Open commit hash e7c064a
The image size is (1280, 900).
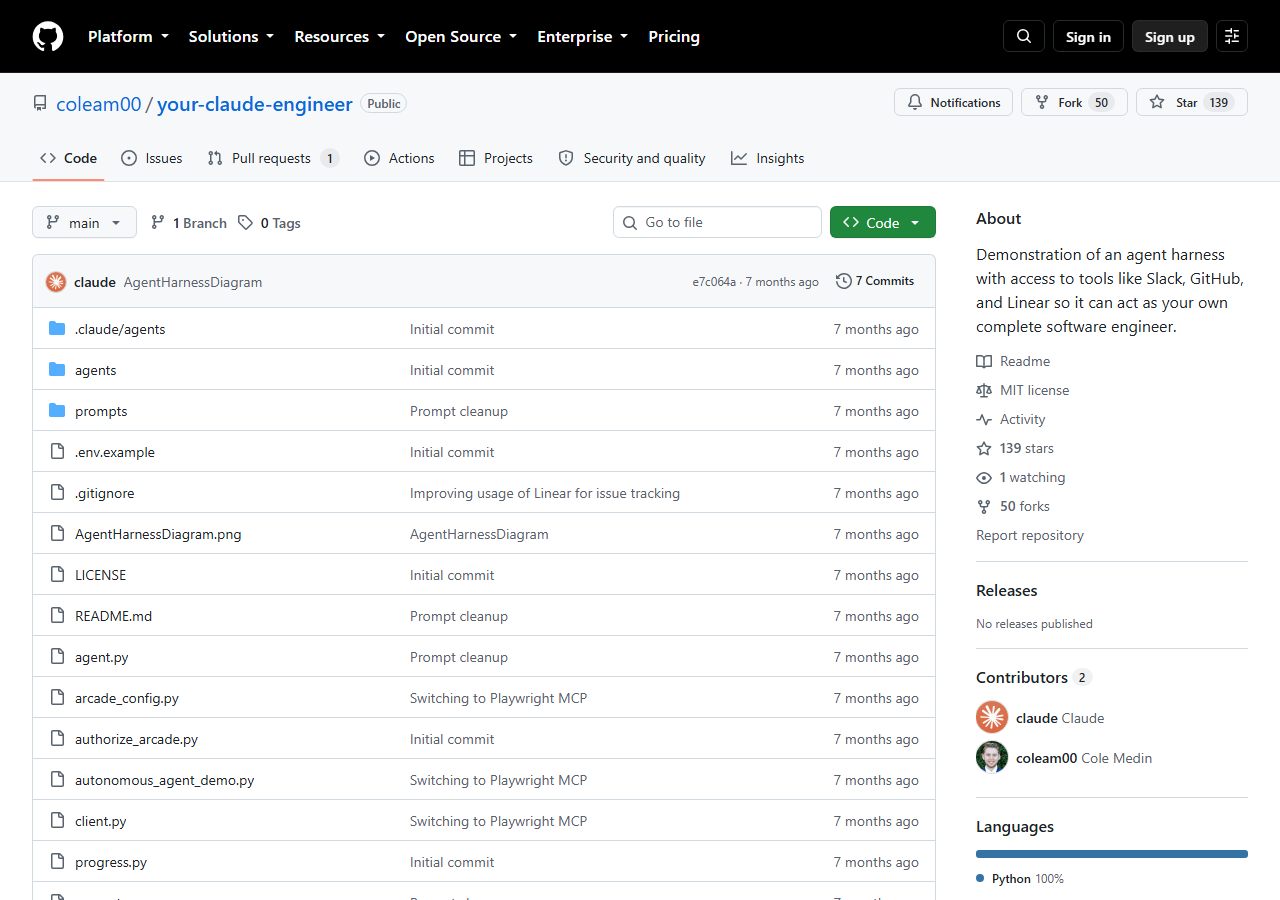pos(714,282)
